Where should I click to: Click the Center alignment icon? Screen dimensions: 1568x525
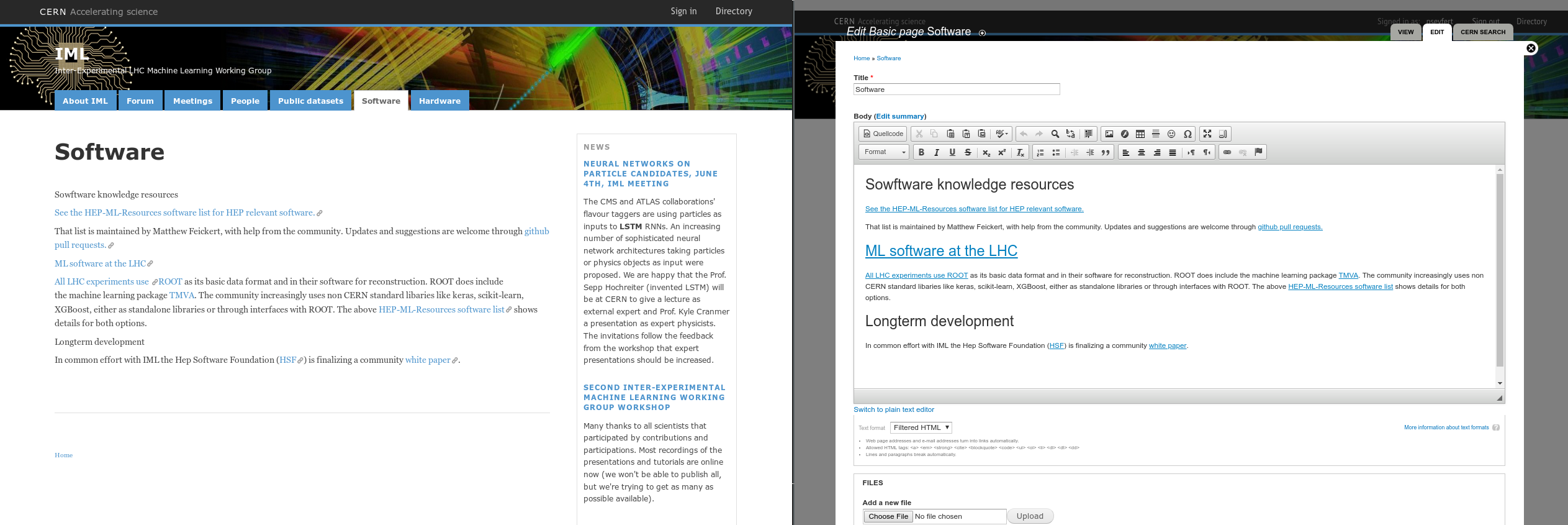pyautogui.click(x=1142, y=152)
